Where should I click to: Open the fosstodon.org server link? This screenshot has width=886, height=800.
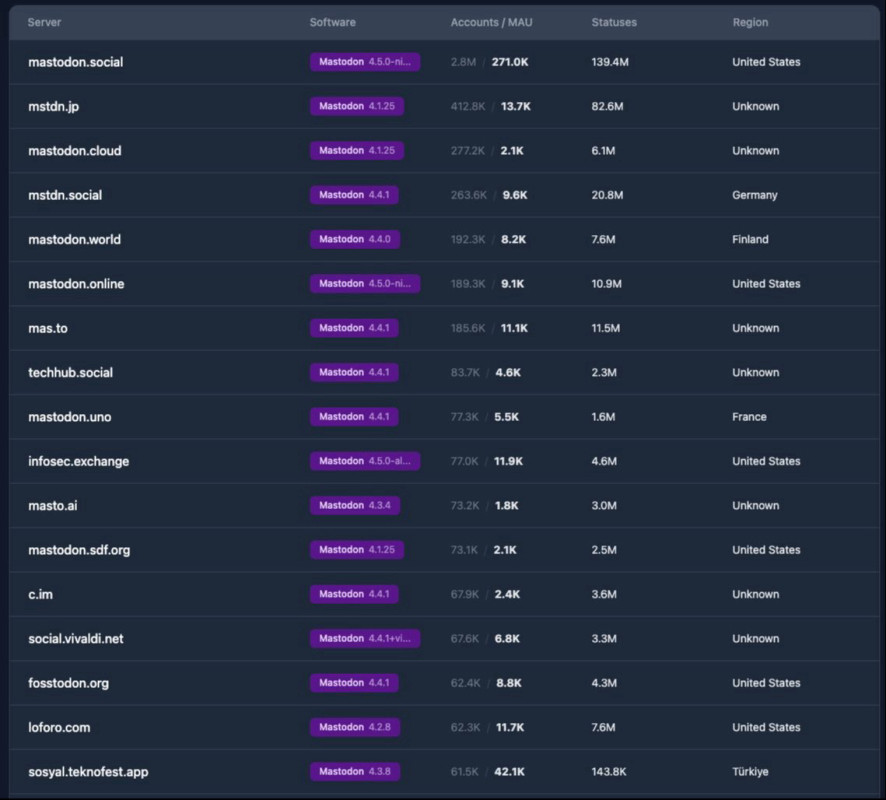click(68, 683)
